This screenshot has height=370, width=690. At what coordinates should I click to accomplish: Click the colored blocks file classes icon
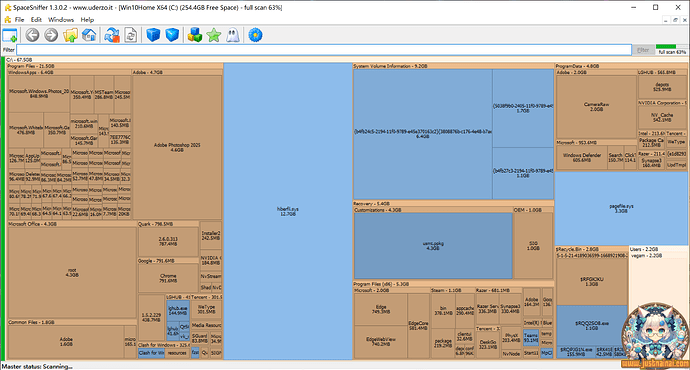click(195, 35)
